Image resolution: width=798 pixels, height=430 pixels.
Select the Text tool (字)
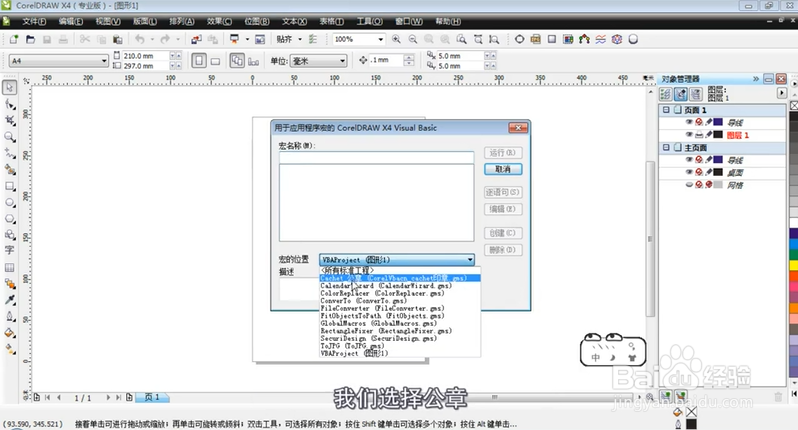10,250
